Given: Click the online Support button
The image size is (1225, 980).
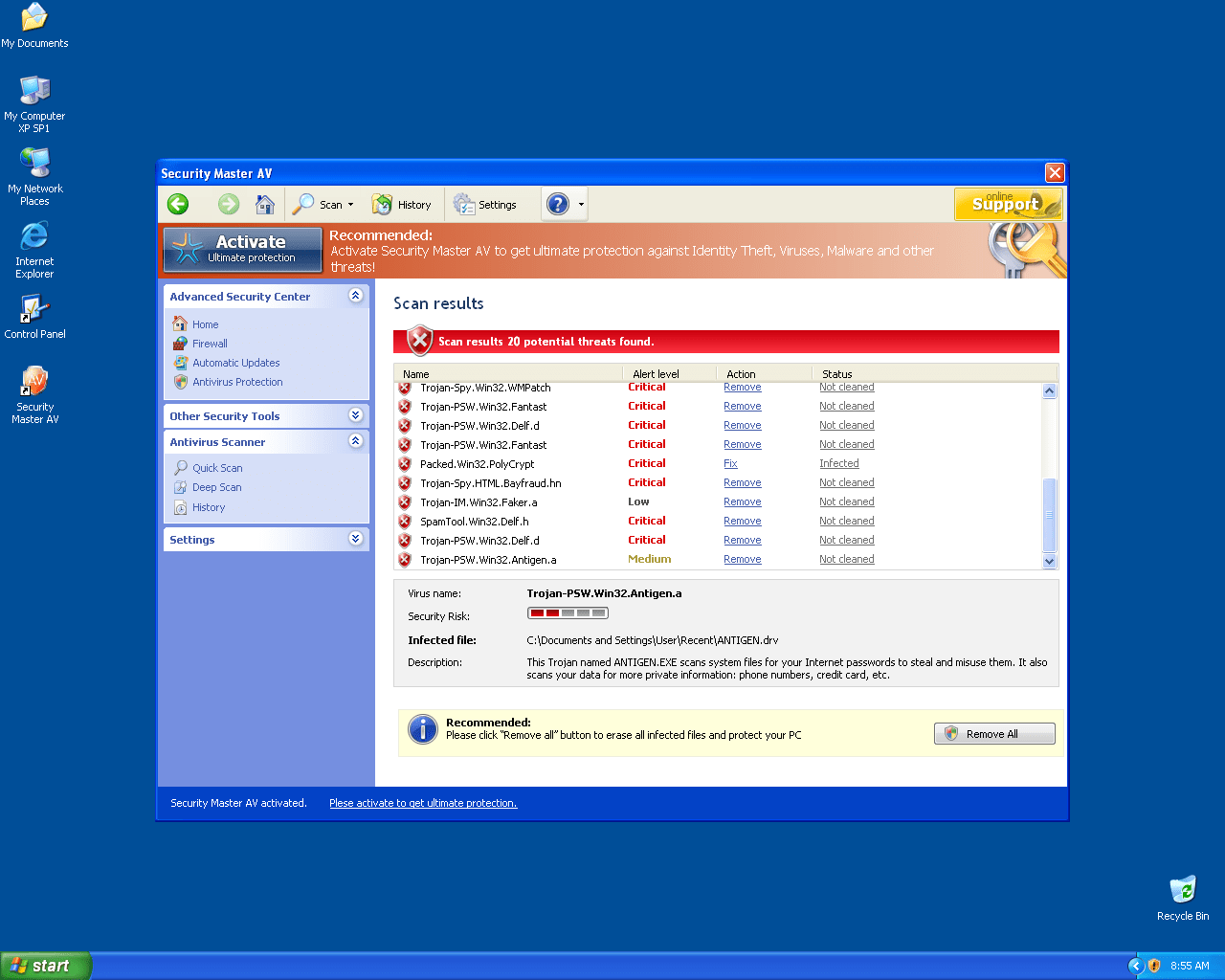Looking at the screenshot, I should pyautogui.click(x=1008, y=203).
